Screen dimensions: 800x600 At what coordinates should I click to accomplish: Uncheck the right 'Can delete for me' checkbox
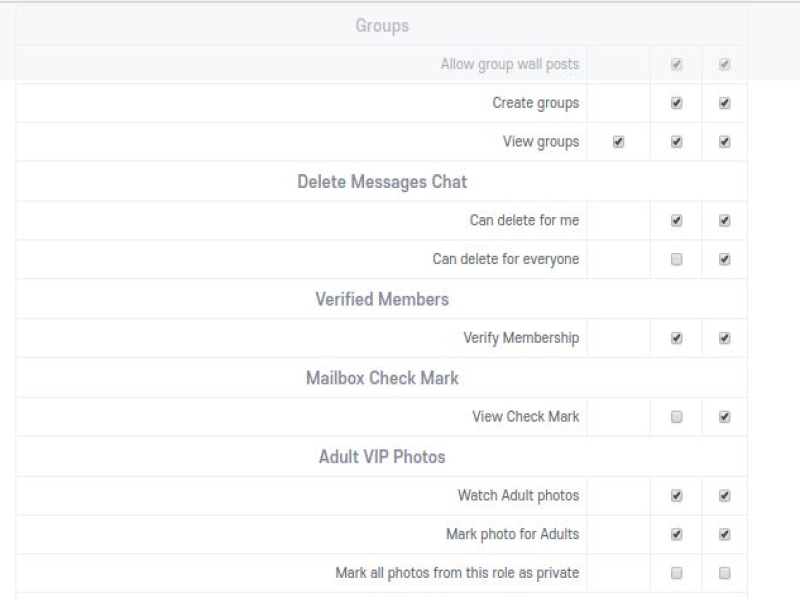[725, 220]
